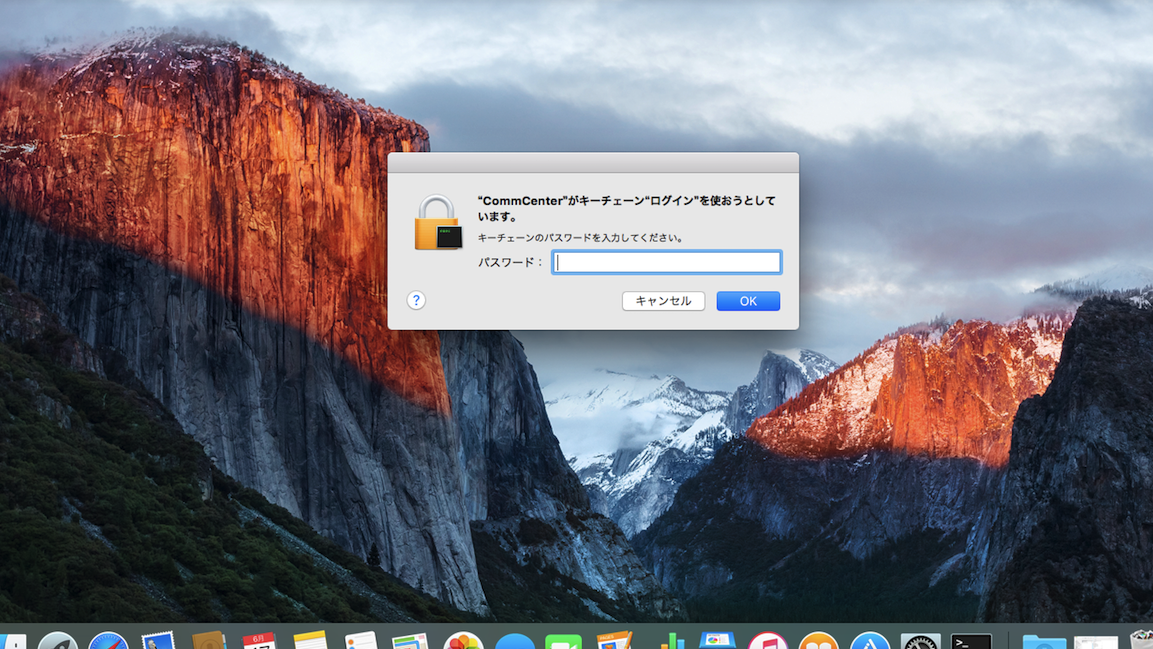Open iTunes music icon in Dock
This screenshot has height=649, width=1153.
[x=767, y=641]
